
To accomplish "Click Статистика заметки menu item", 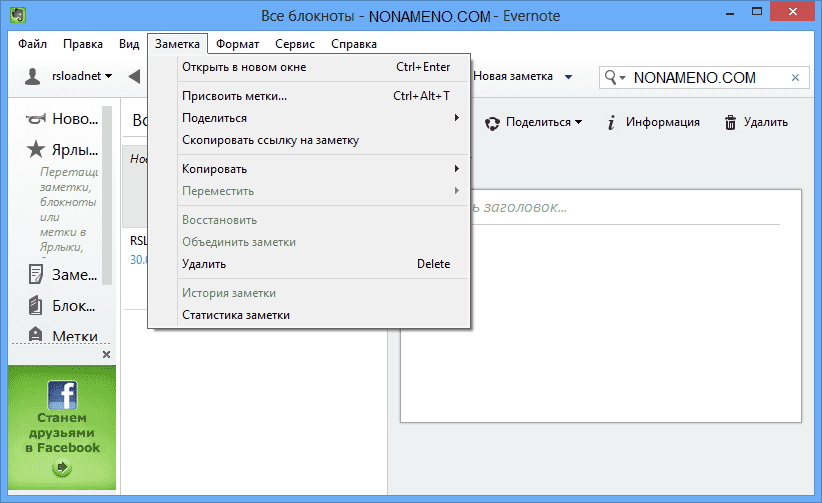I will click(x=236, y=315).
